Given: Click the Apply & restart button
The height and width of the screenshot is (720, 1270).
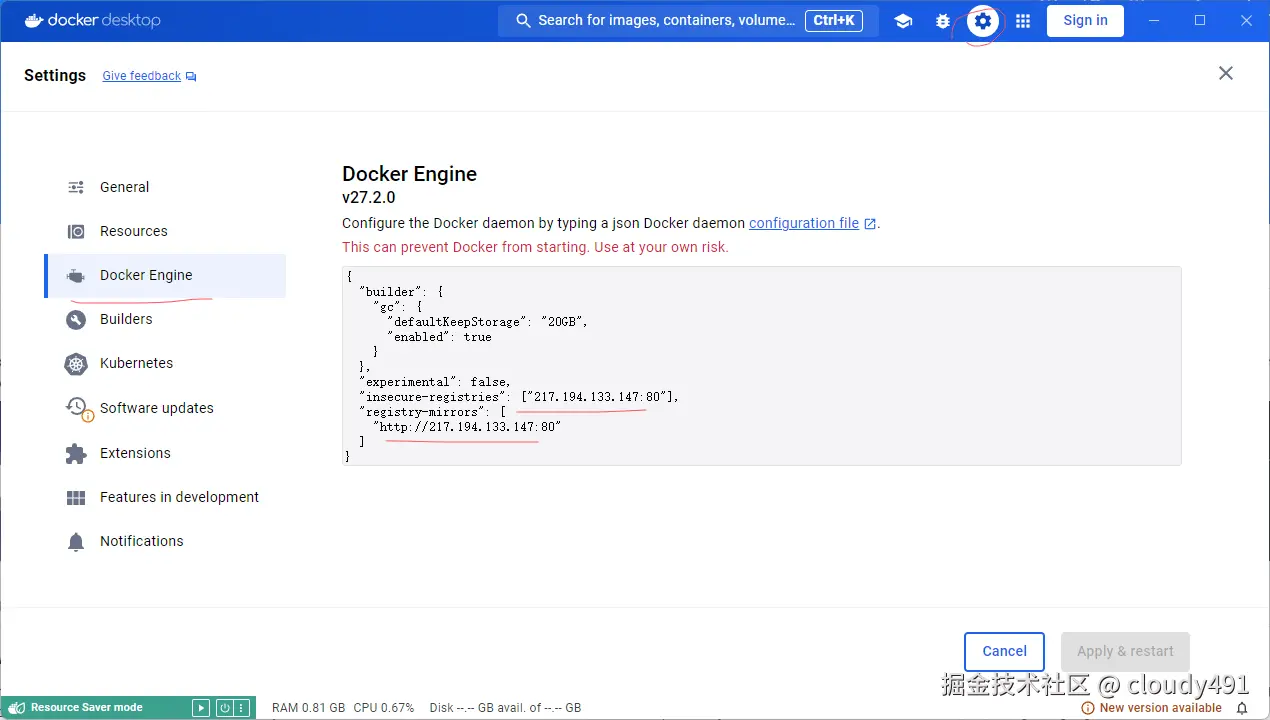Looking at the screenshot, I should point(1125,651).
